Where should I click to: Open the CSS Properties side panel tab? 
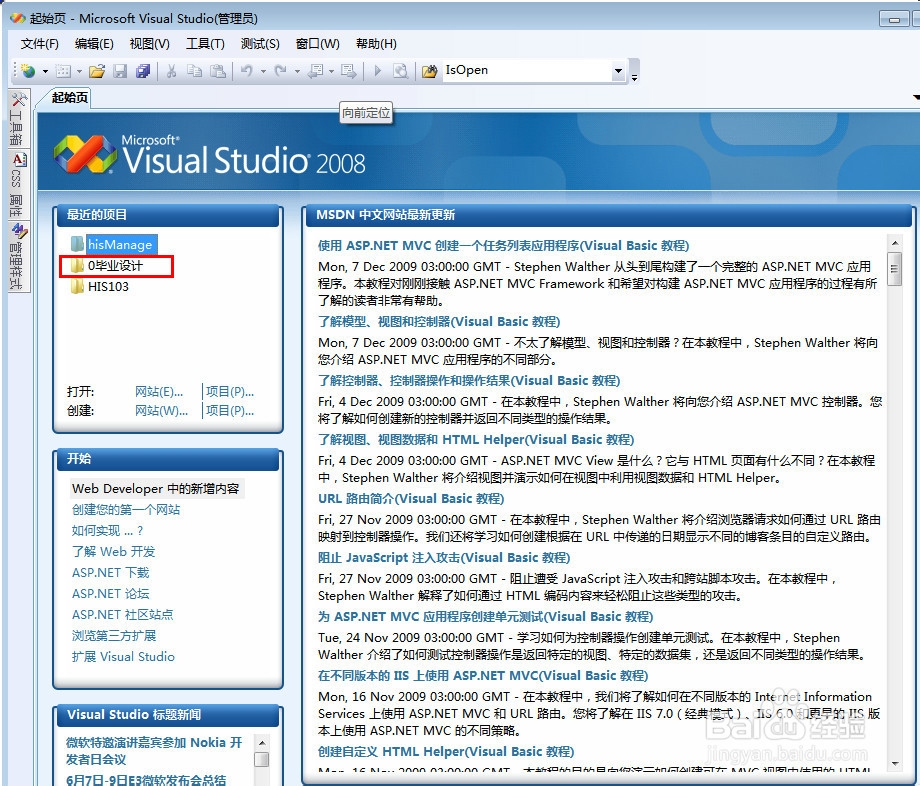pyautogui.click(x=18, y=184)
